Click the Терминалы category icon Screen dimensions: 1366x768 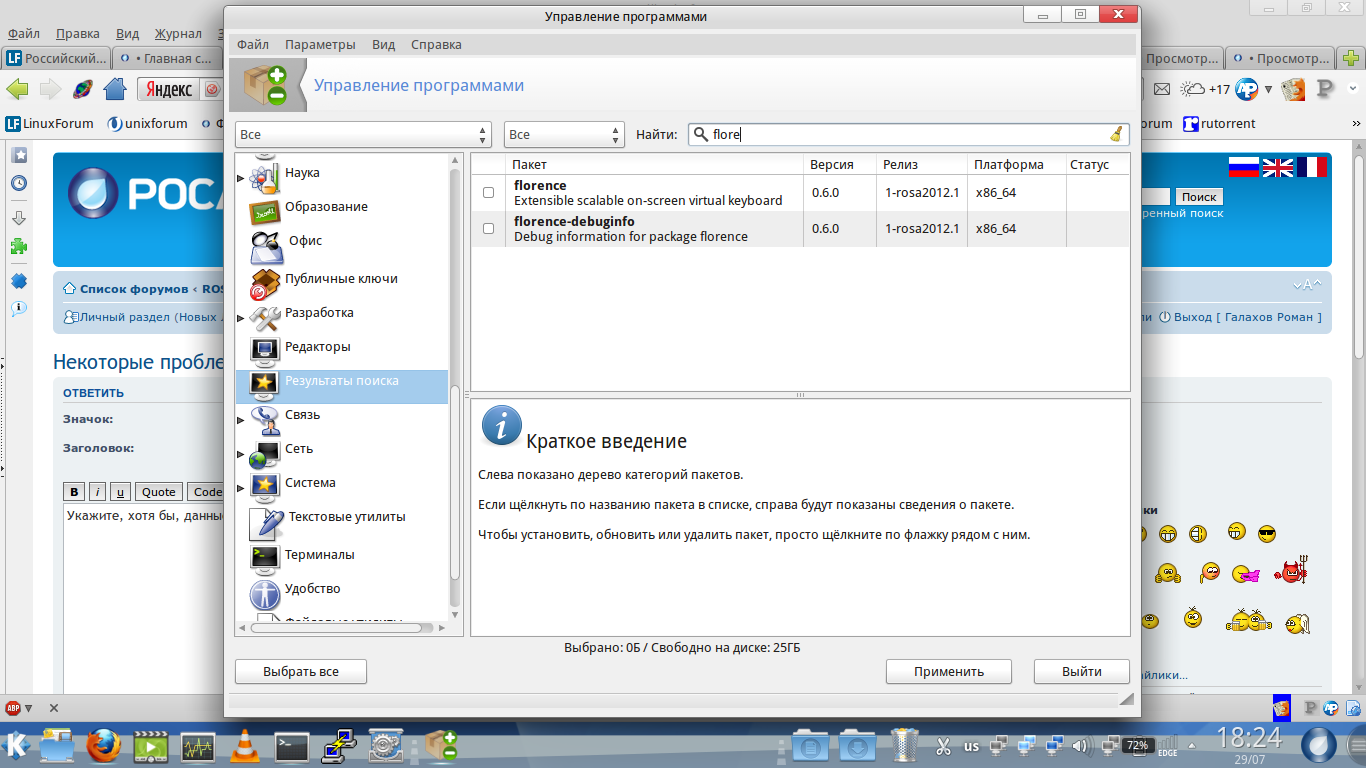tap(264, 557)
